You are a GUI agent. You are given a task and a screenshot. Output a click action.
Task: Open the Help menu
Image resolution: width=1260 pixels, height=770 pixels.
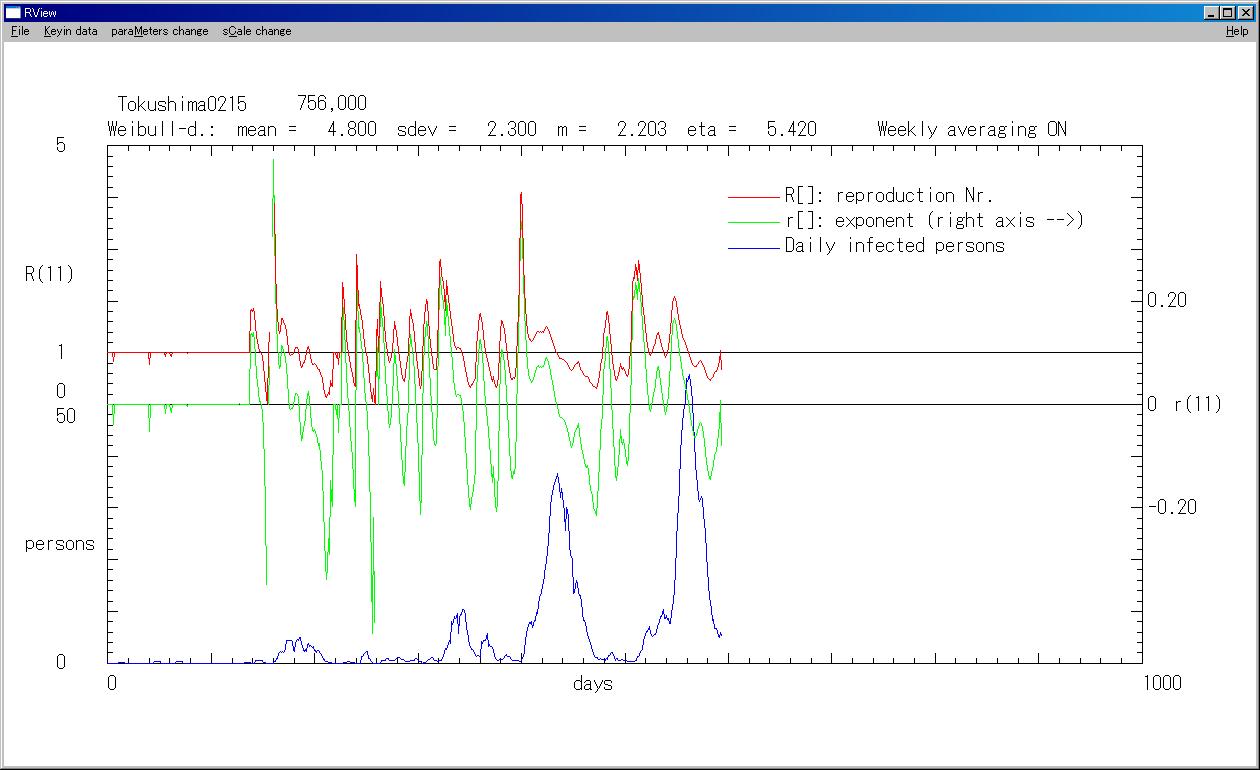pyautogui.click(x=1237, y=31)
